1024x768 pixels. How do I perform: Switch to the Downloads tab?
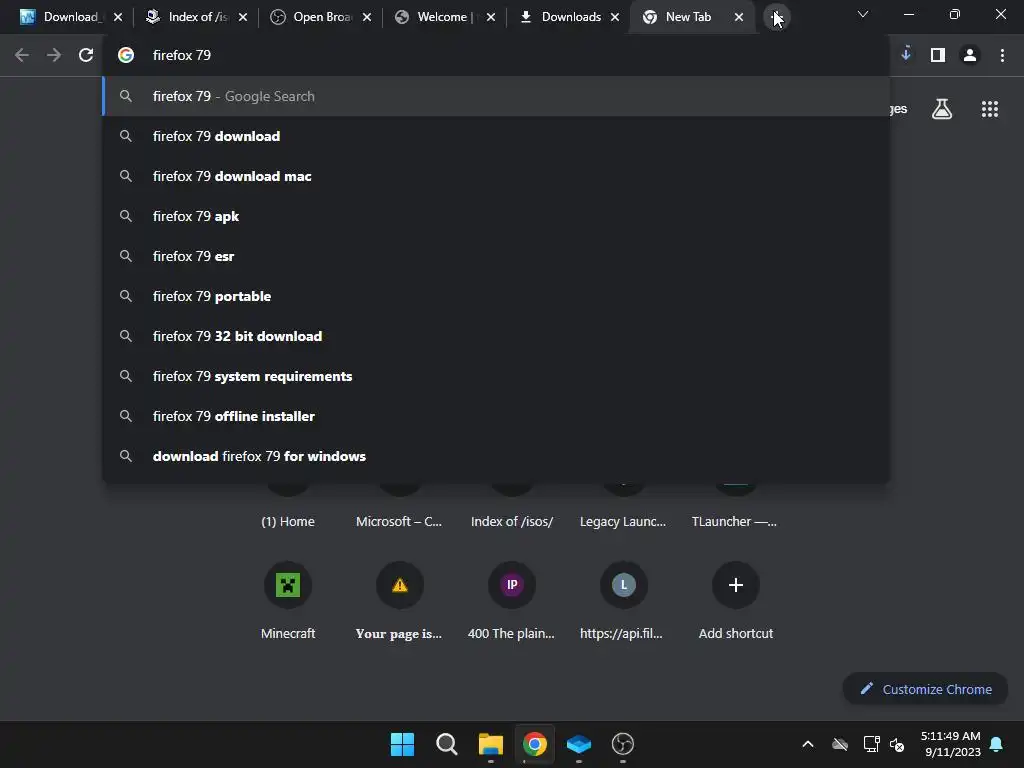(568, 17)
